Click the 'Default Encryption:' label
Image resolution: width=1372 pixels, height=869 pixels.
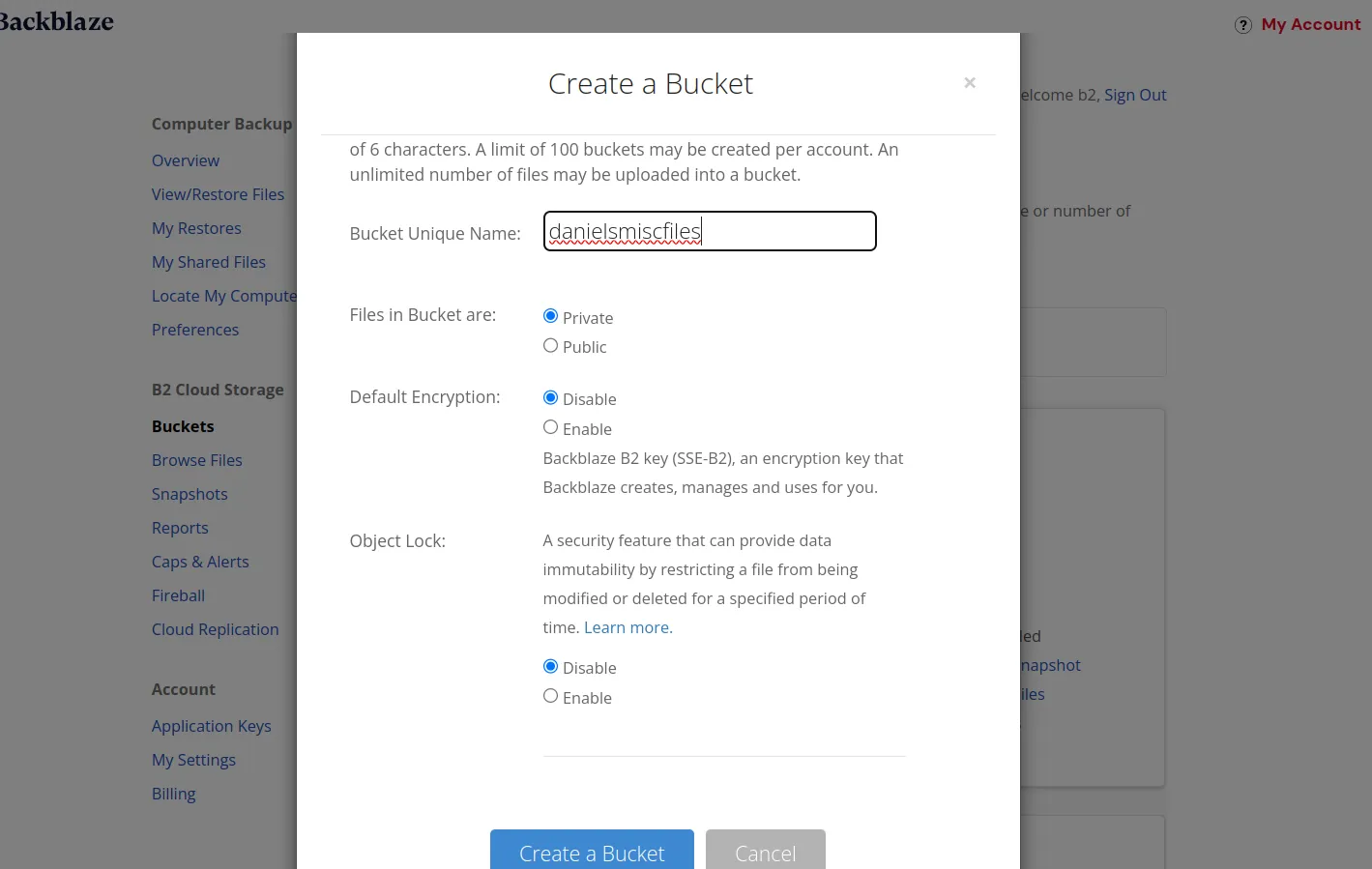[424, 397]
